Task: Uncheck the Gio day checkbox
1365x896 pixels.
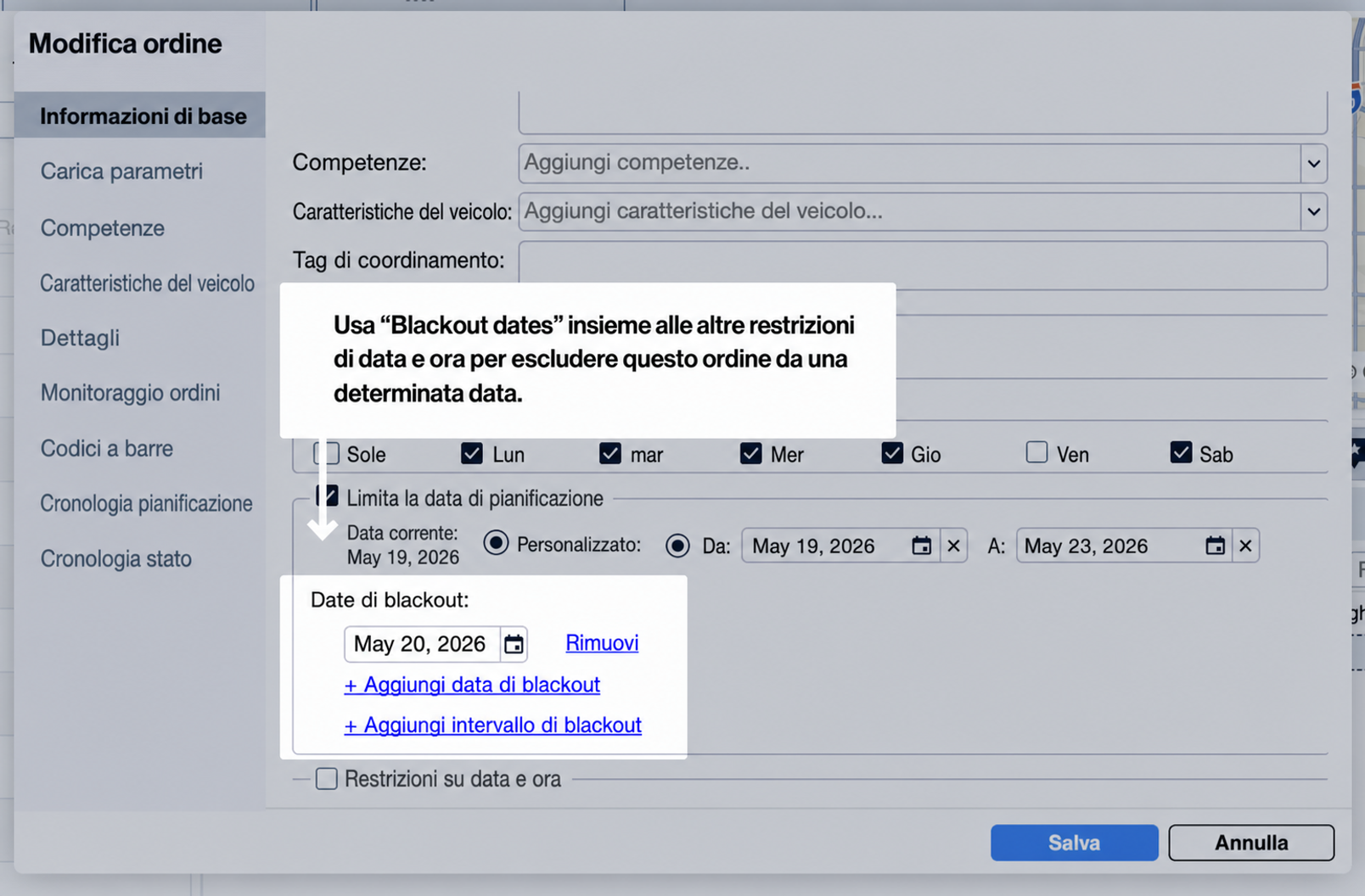Action: coord(892,453)
